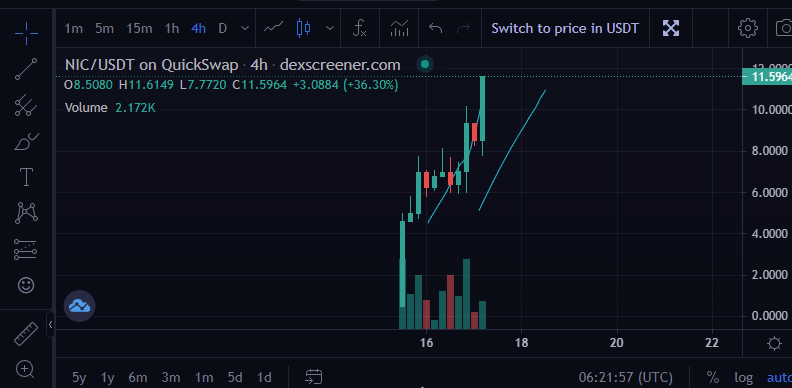Click the green market status indicator
The height and width of the screenshot is (388, 792).
coord(425,64)
